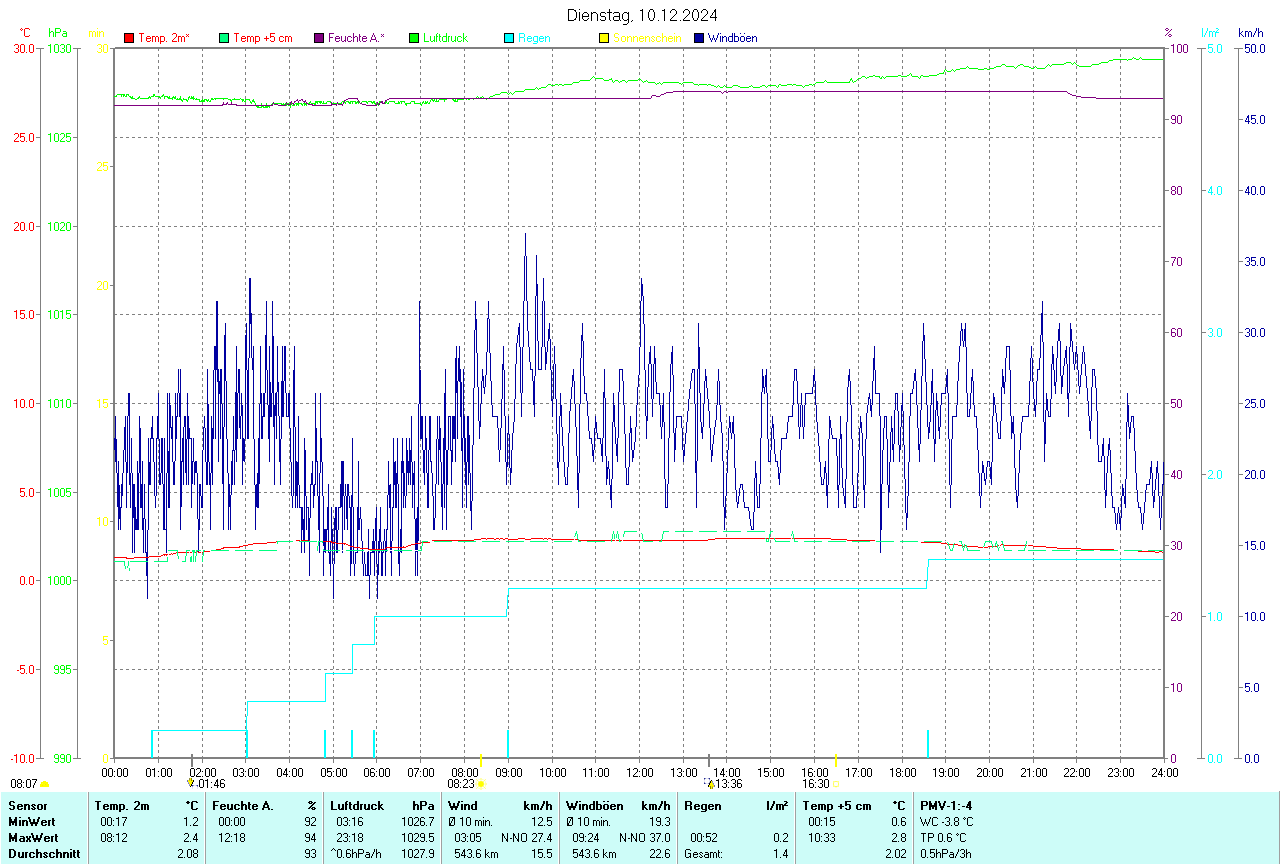Screen dimensions: 1280x864
Task: Click the Luftdruck minimum value 1026.7
Action: click(418, 822)
